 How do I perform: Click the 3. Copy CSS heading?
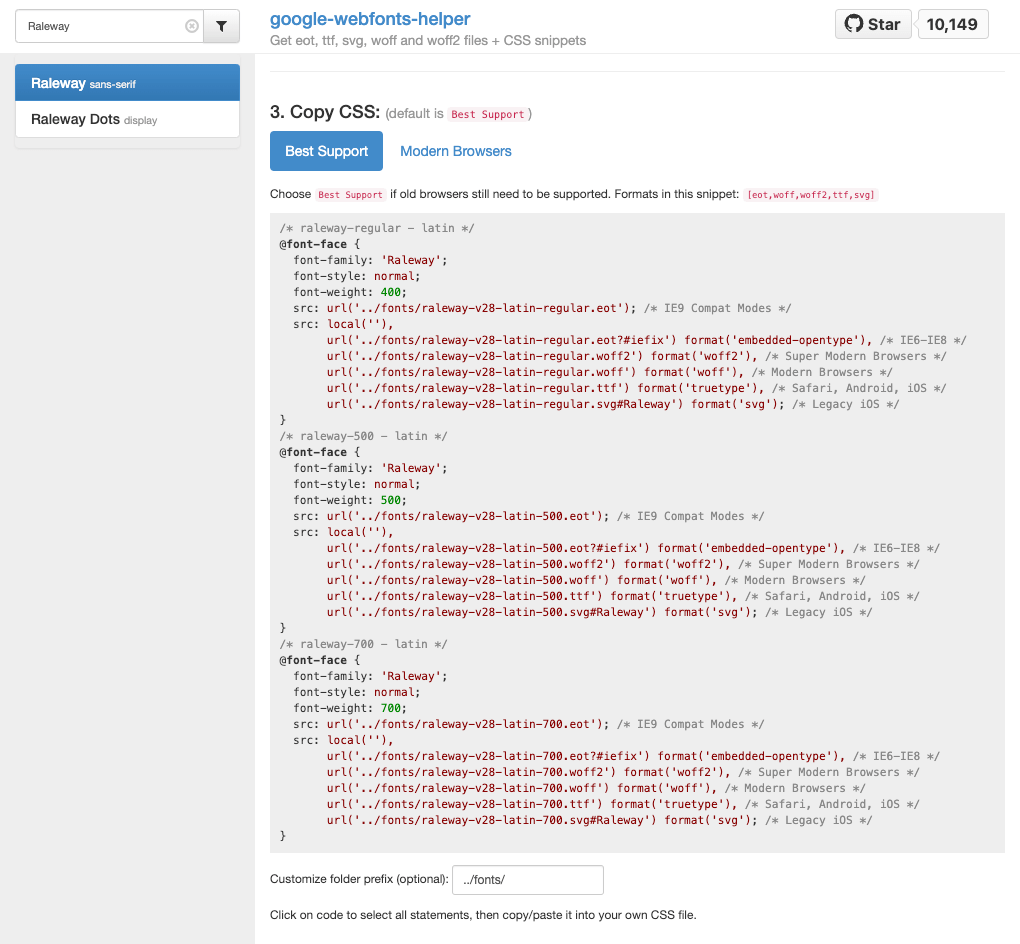tap(325, 112)
